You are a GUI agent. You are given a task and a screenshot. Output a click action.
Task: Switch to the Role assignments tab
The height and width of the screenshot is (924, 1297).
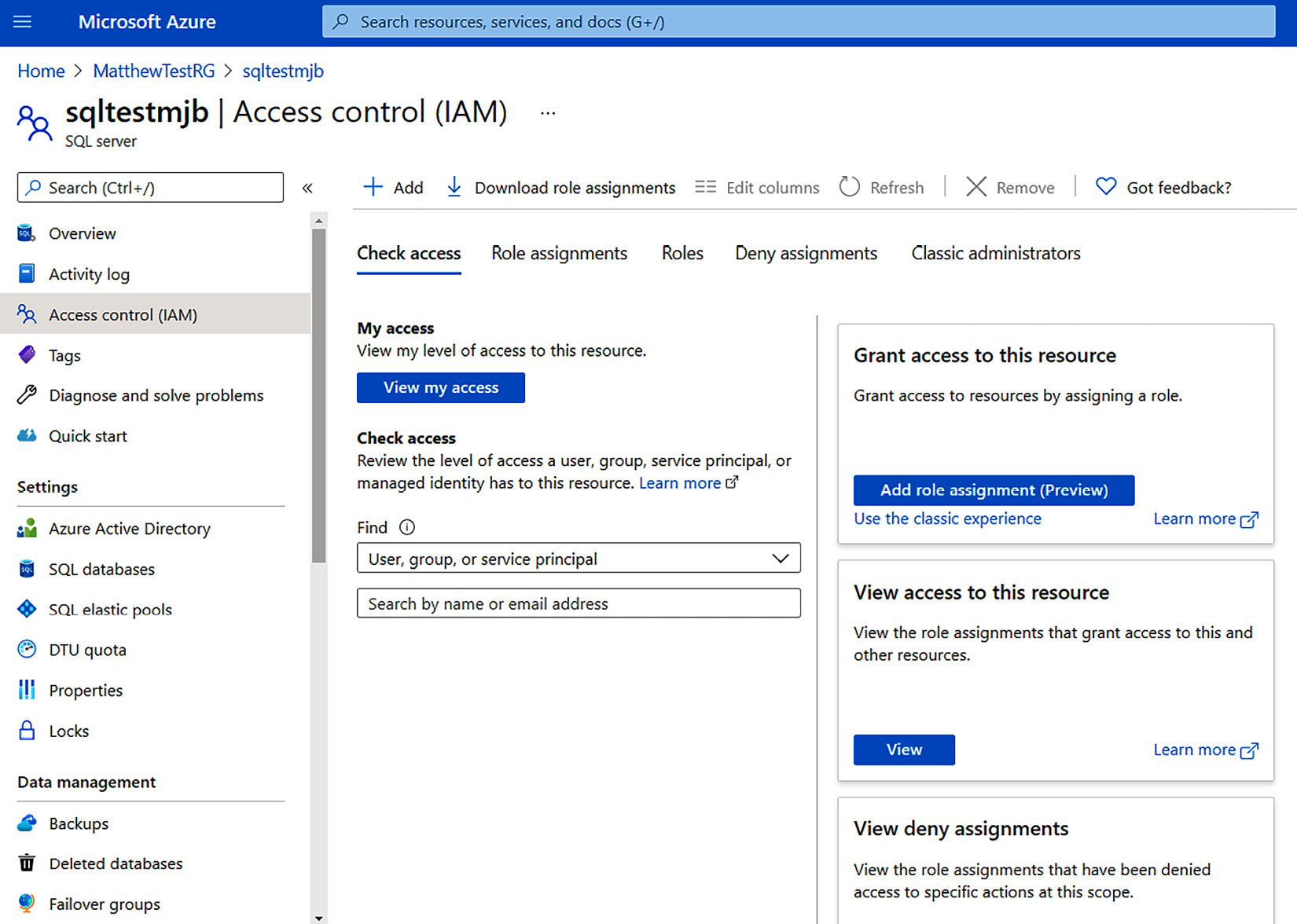[x=559, y=253]
